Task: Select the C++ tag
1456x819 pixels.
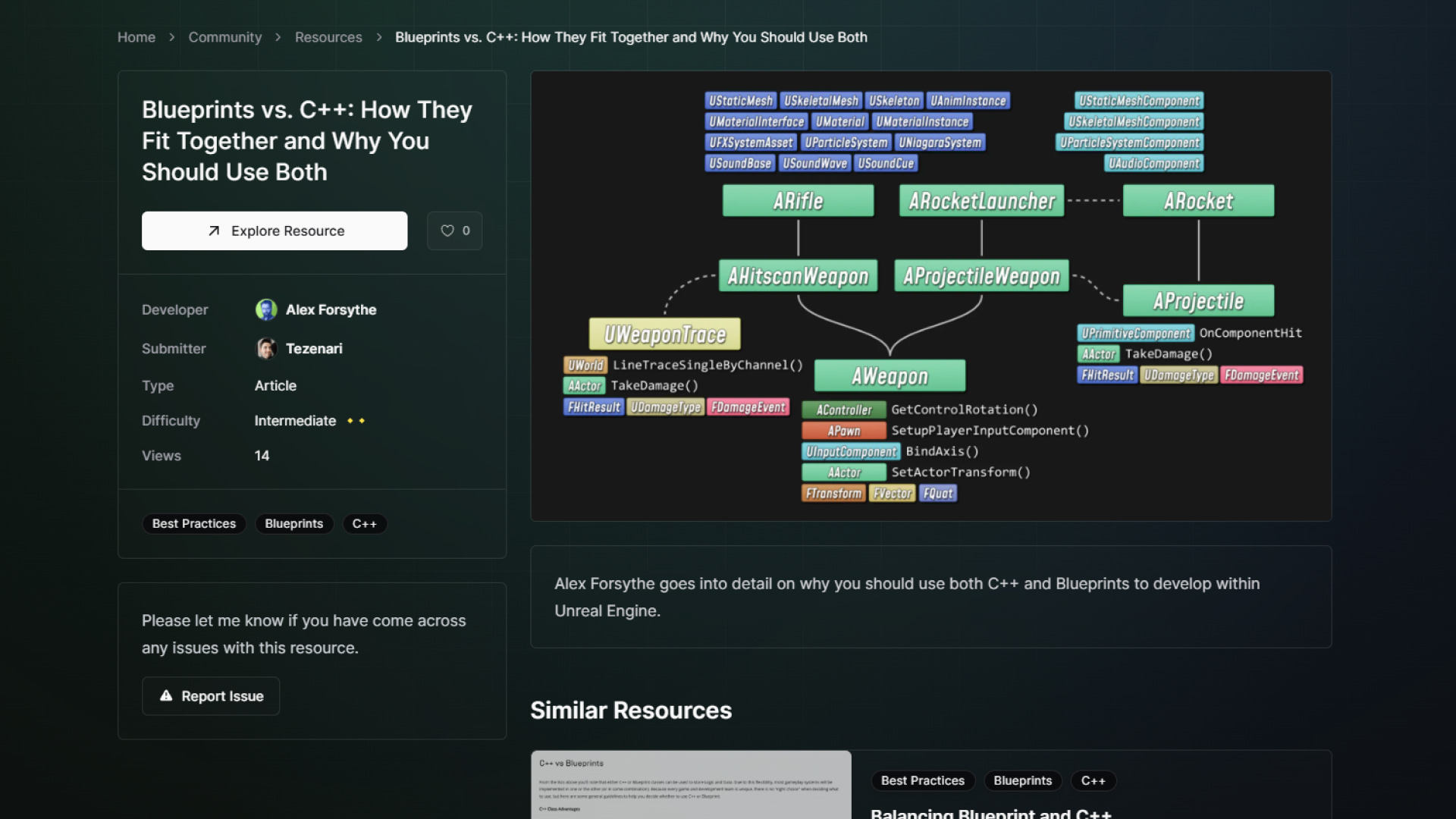Action: tap(365, 523)
